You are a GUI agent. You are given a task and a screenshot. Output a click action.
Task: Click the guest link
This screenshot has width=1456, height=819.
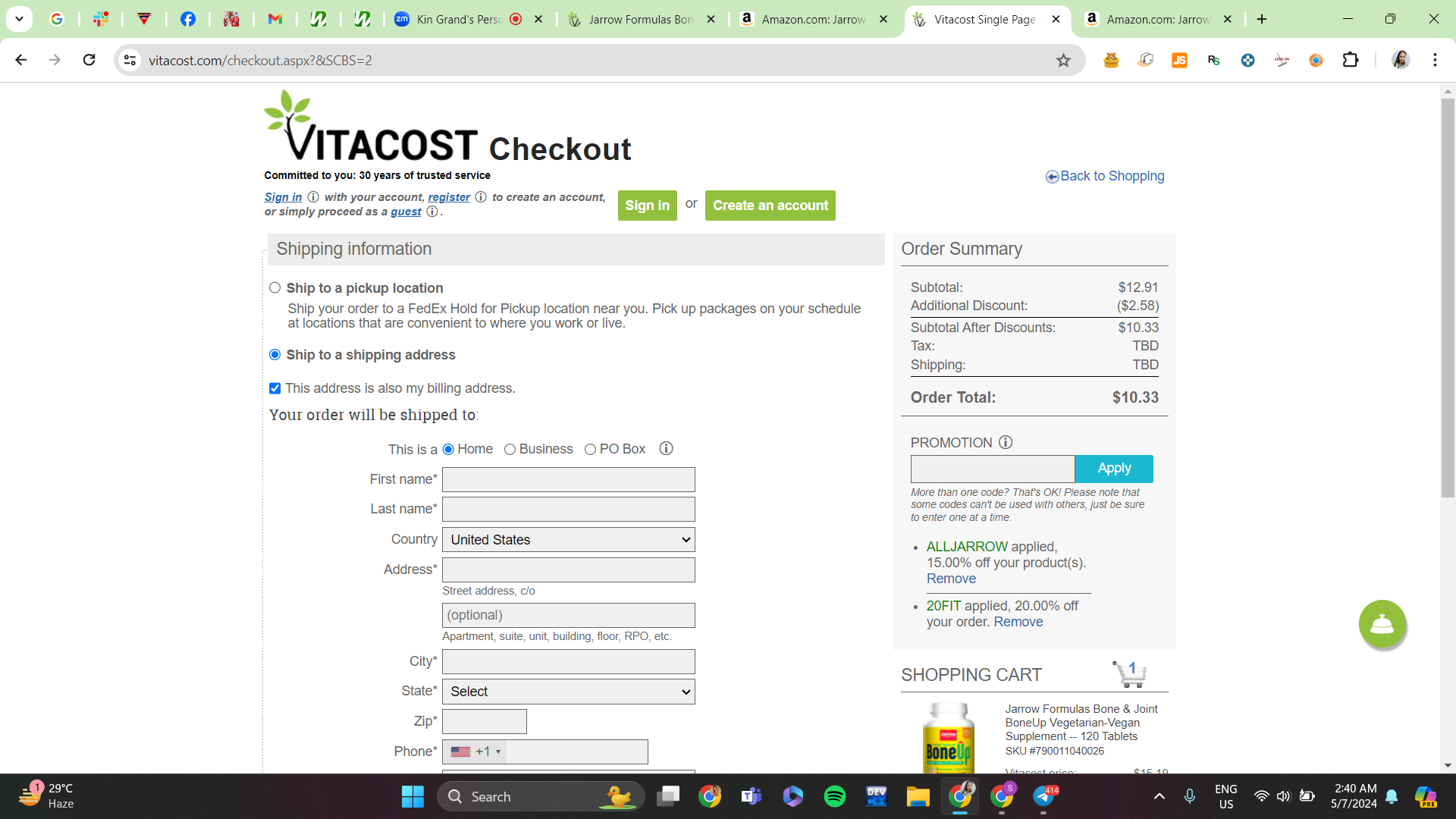click(406, 212)
